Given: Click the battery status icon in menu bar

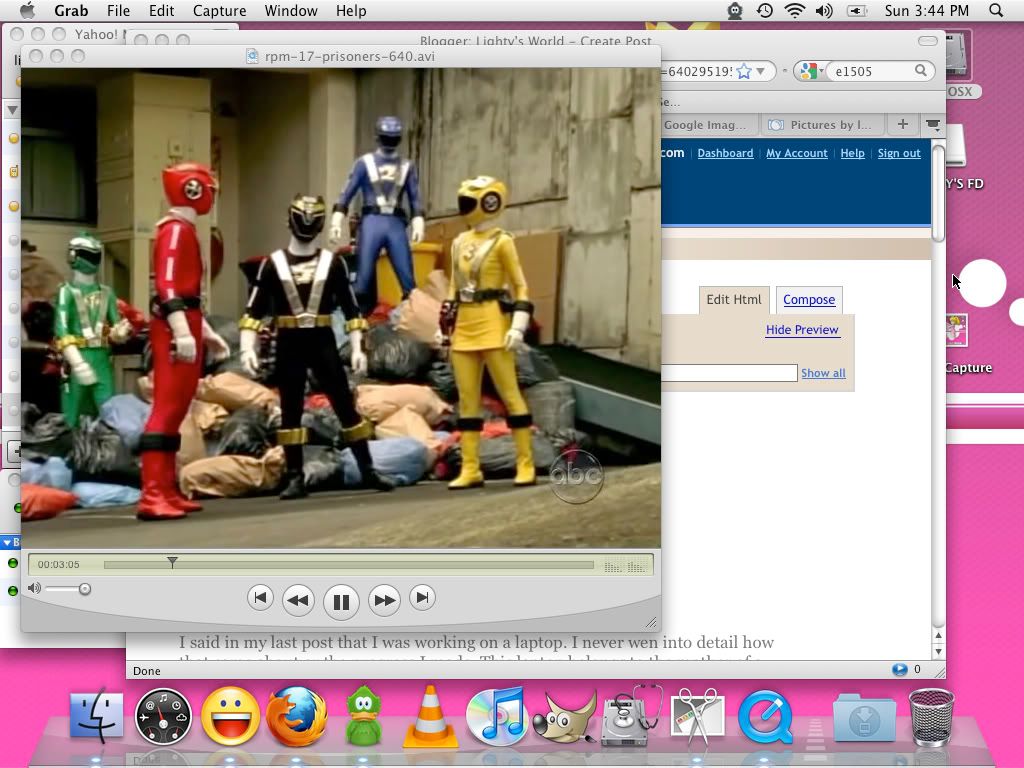Looking at the screenshot, I should [x=856, y=10].
